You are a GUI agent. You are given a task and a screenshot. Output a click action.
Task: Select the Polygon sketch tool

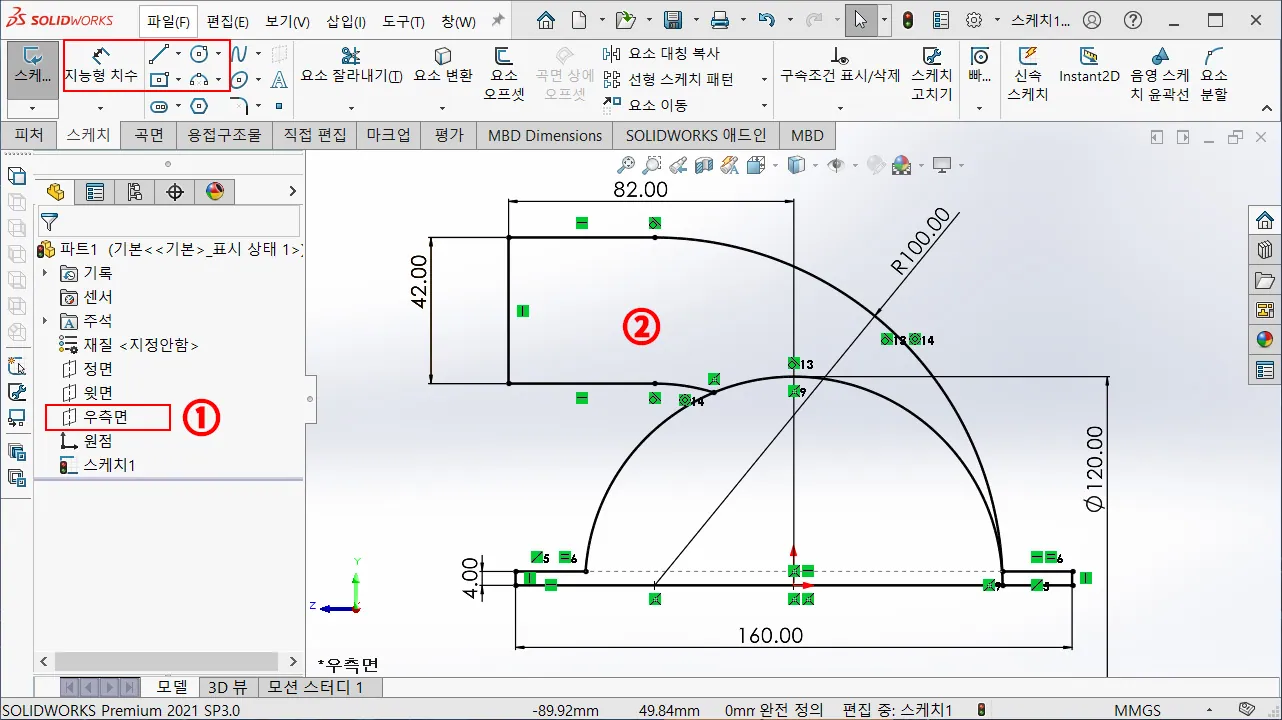pos(199,105)
